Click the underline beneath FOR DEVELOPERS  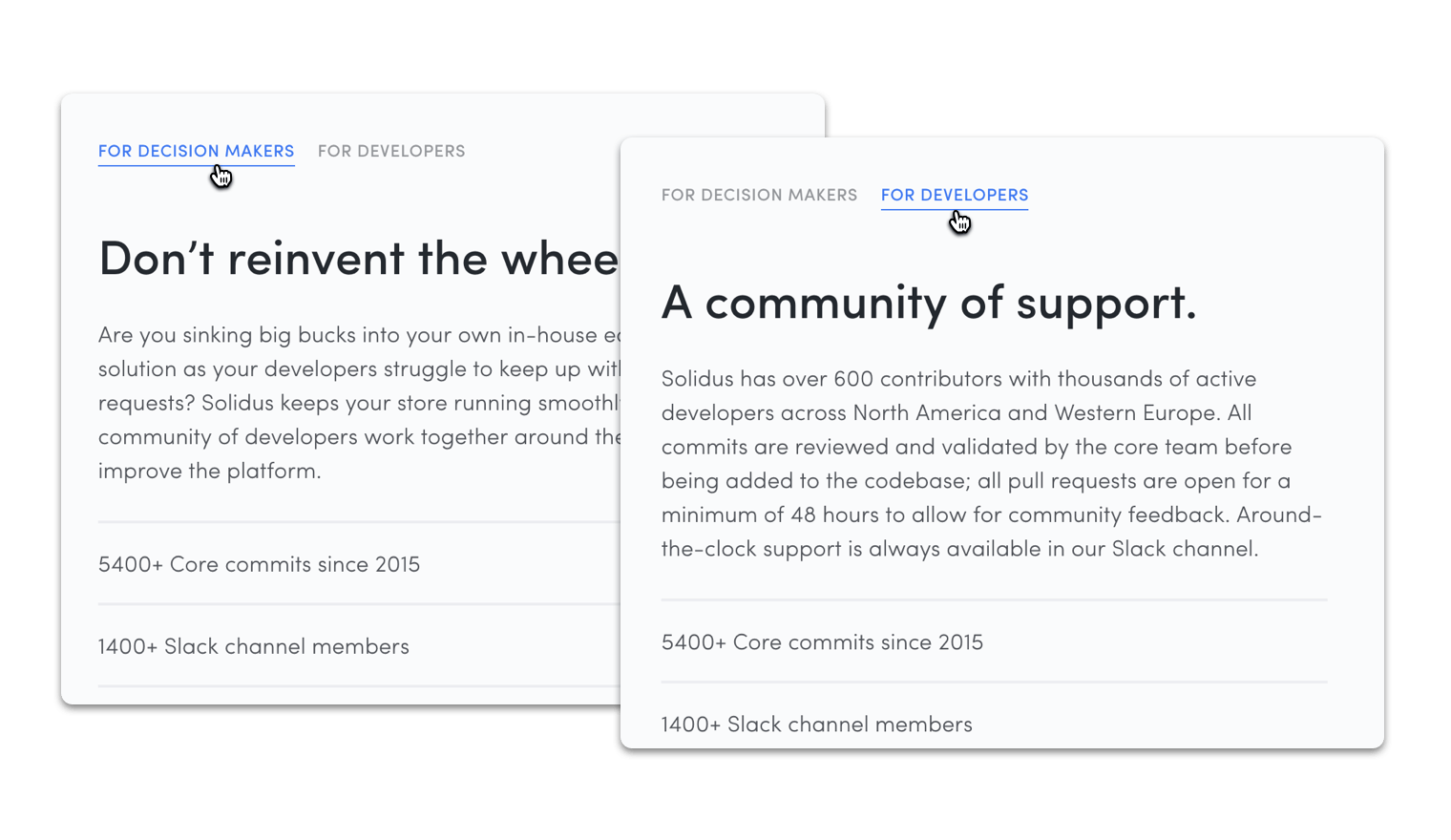tap(955, 208)
